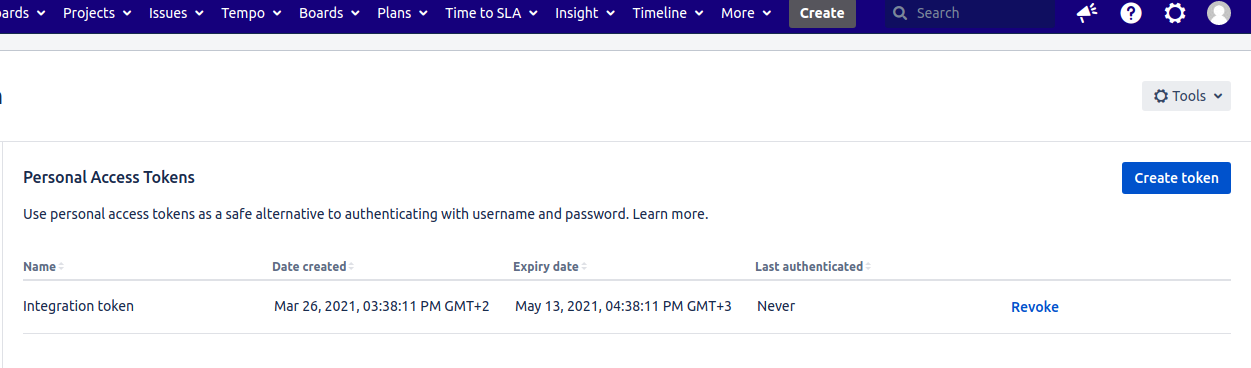
Task: Click the search magnifier icon
Action: [x=900, y=13]
